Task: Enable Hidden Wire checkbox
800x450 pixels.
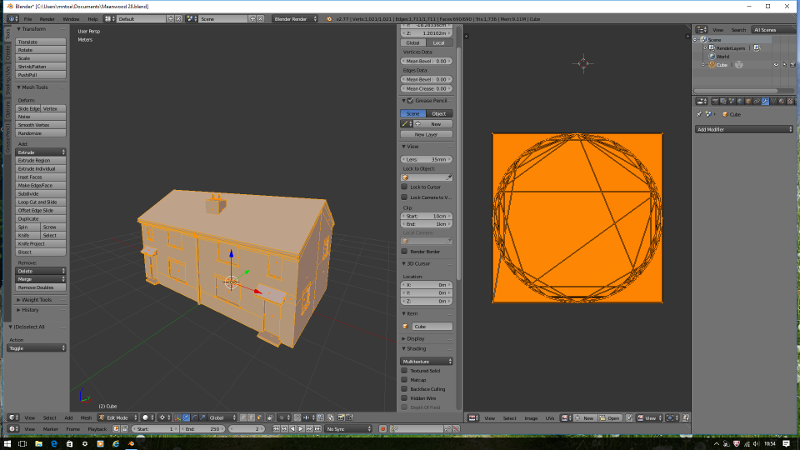Action: [405, 398]
